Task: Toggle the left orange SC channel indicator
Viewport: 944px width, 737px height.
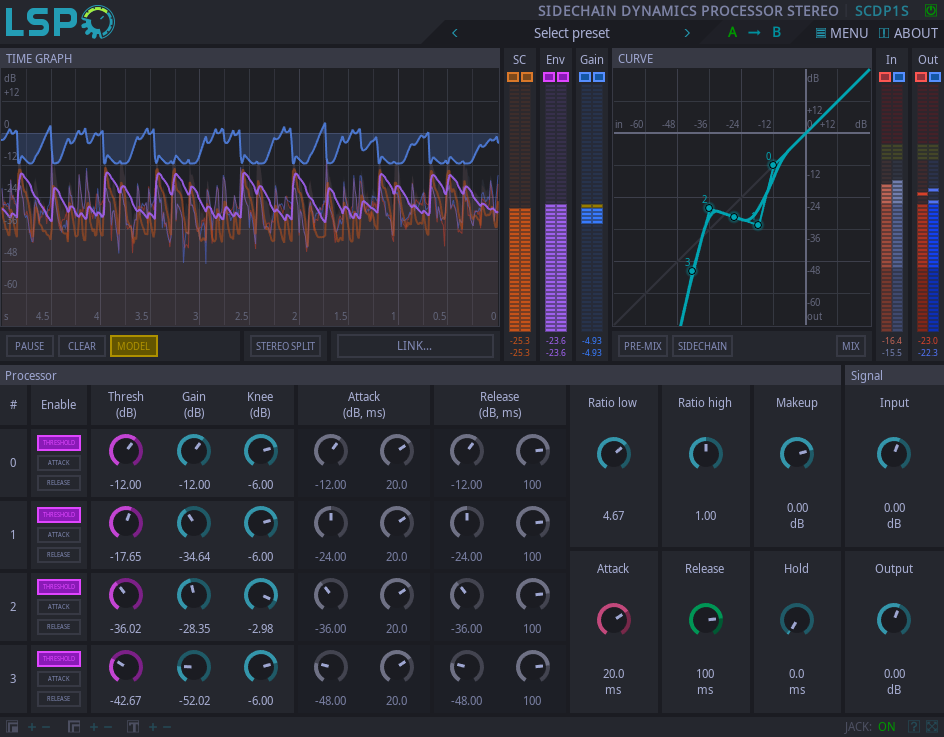Action: [512, 77]
